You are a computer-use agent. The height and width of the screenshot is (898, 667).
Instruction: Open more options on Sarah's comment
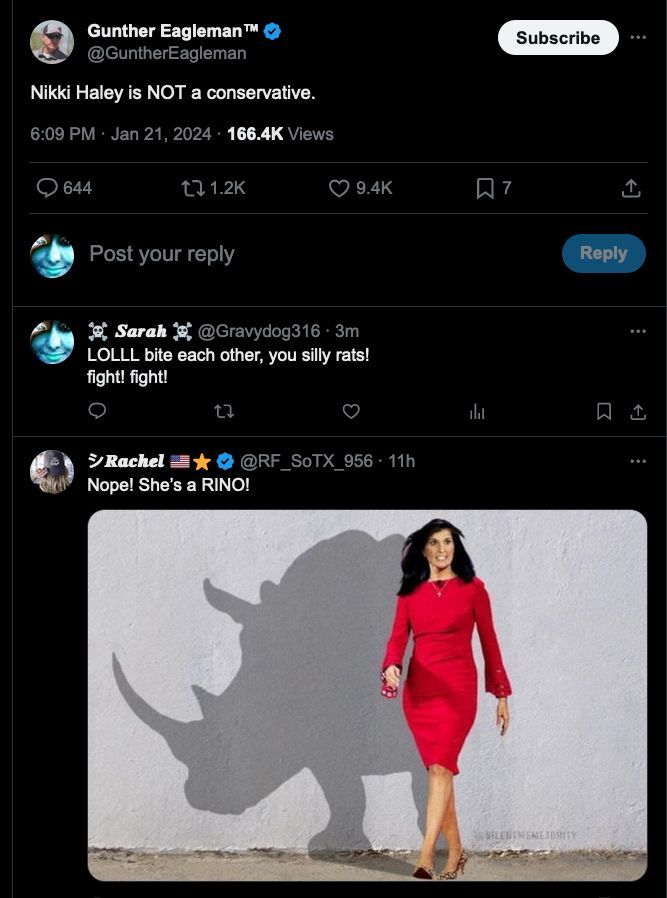coord(638,331)
